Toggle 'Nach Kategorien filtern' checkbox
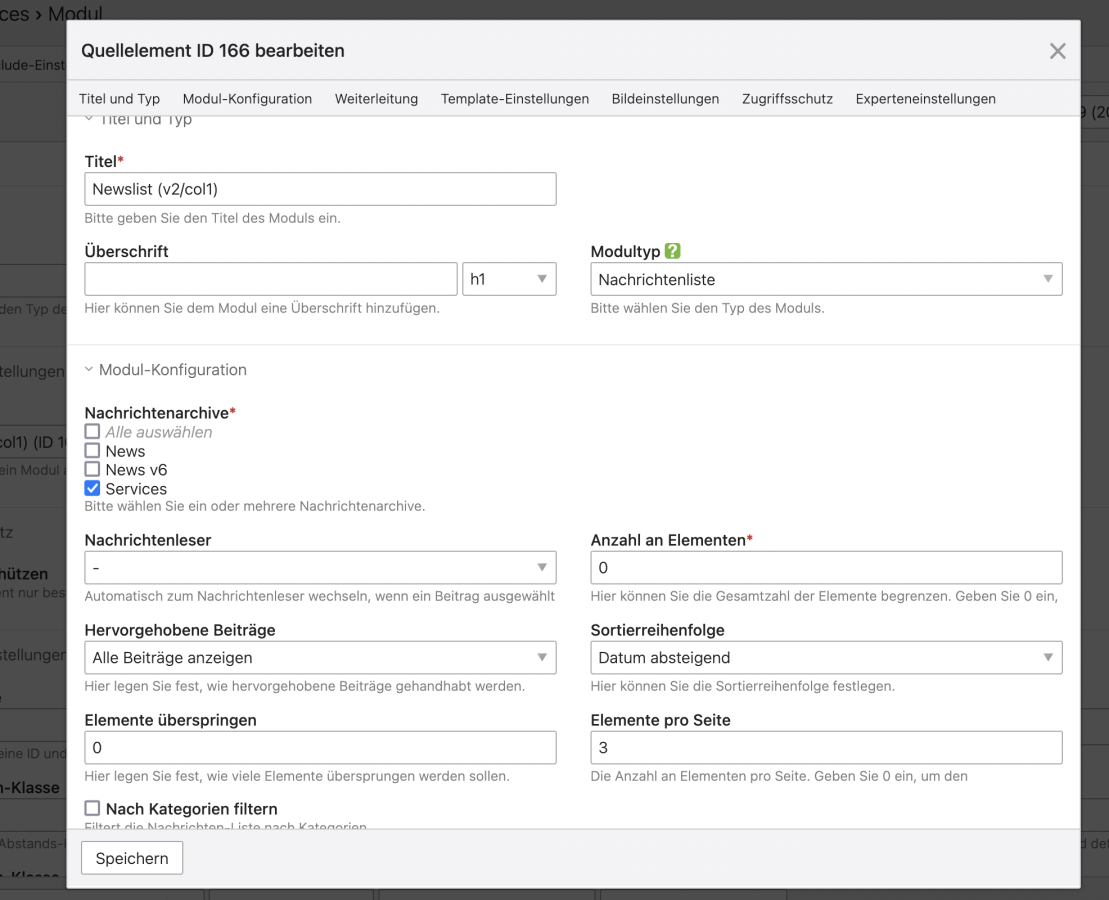This screenshot has height=900, width=1109. [93, 808]
